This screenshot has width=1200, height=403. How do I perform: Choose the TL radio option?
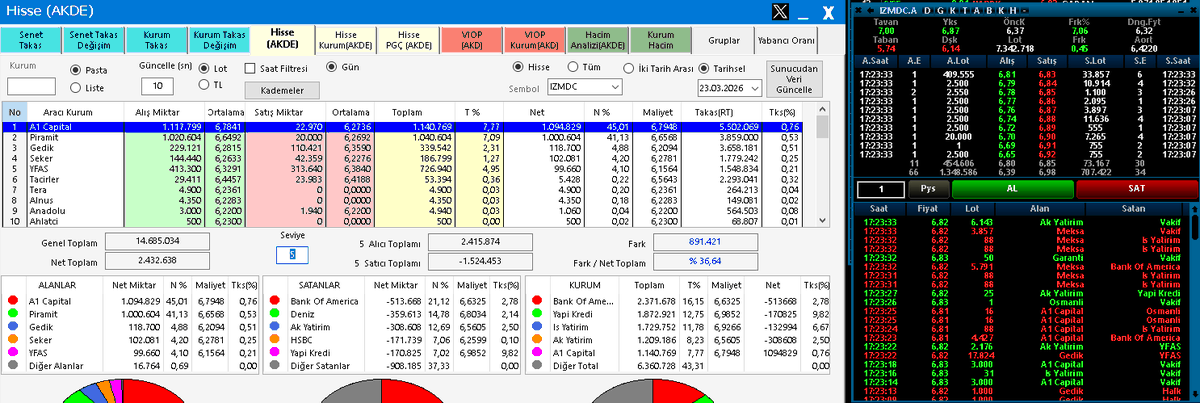pos(206,84)
